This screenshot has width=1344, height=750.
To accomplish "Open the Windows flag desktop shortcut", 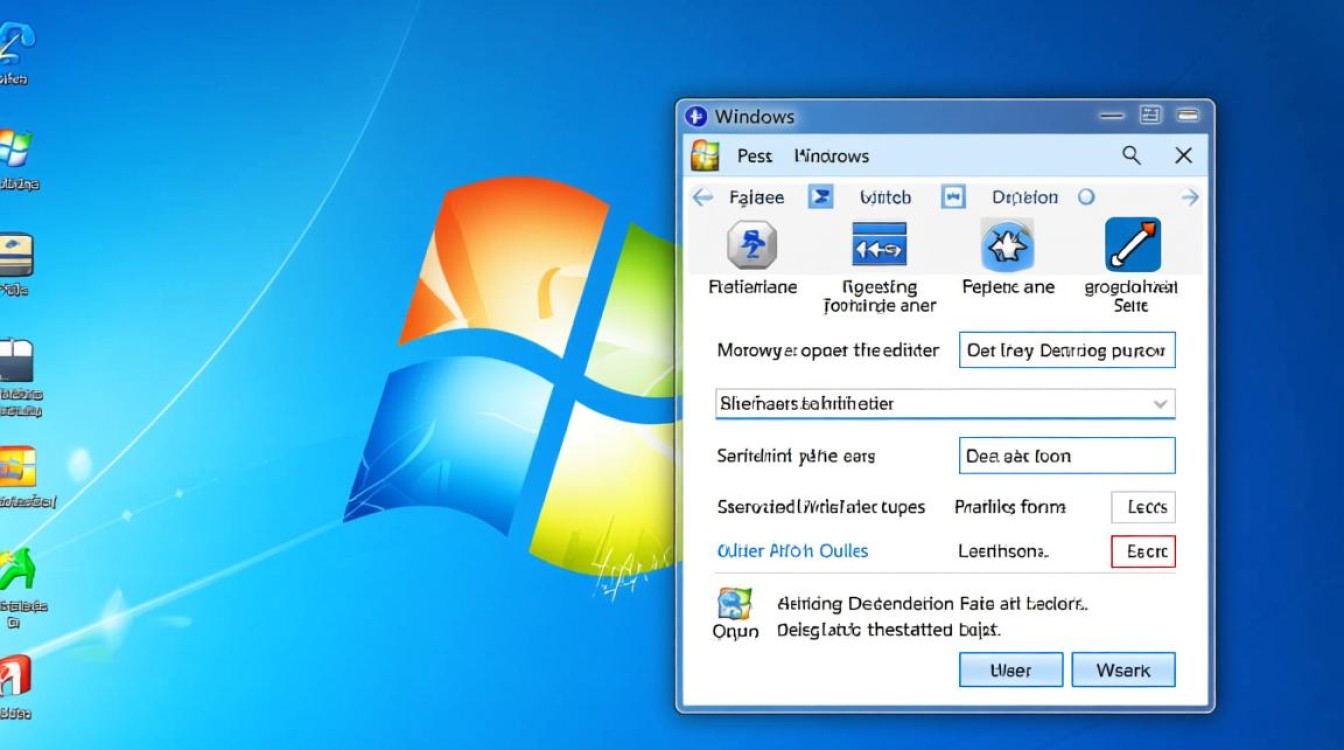I will click(15, 148).
